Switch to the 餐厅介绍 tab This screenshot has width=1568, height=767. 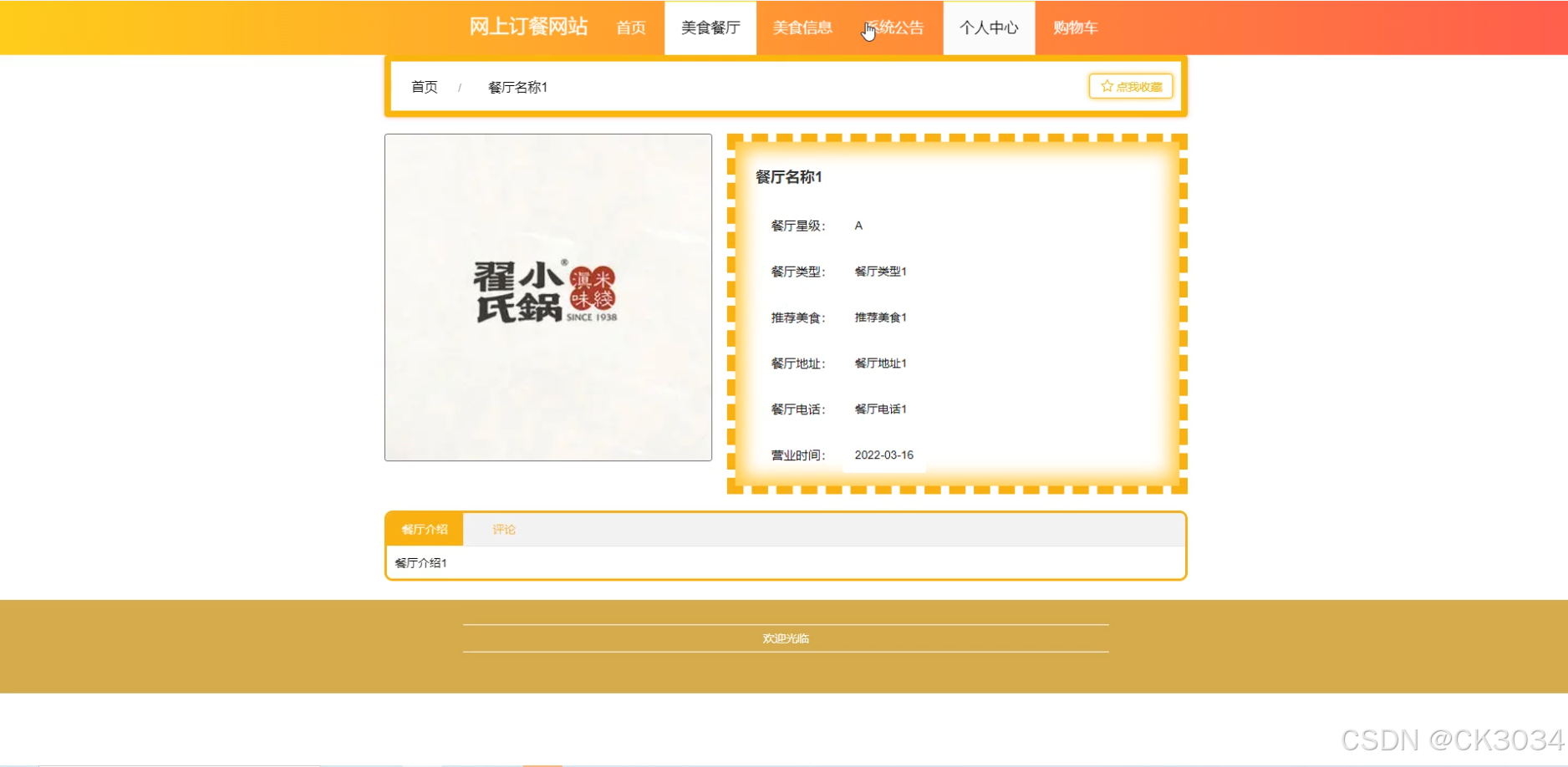coord(425,529)
